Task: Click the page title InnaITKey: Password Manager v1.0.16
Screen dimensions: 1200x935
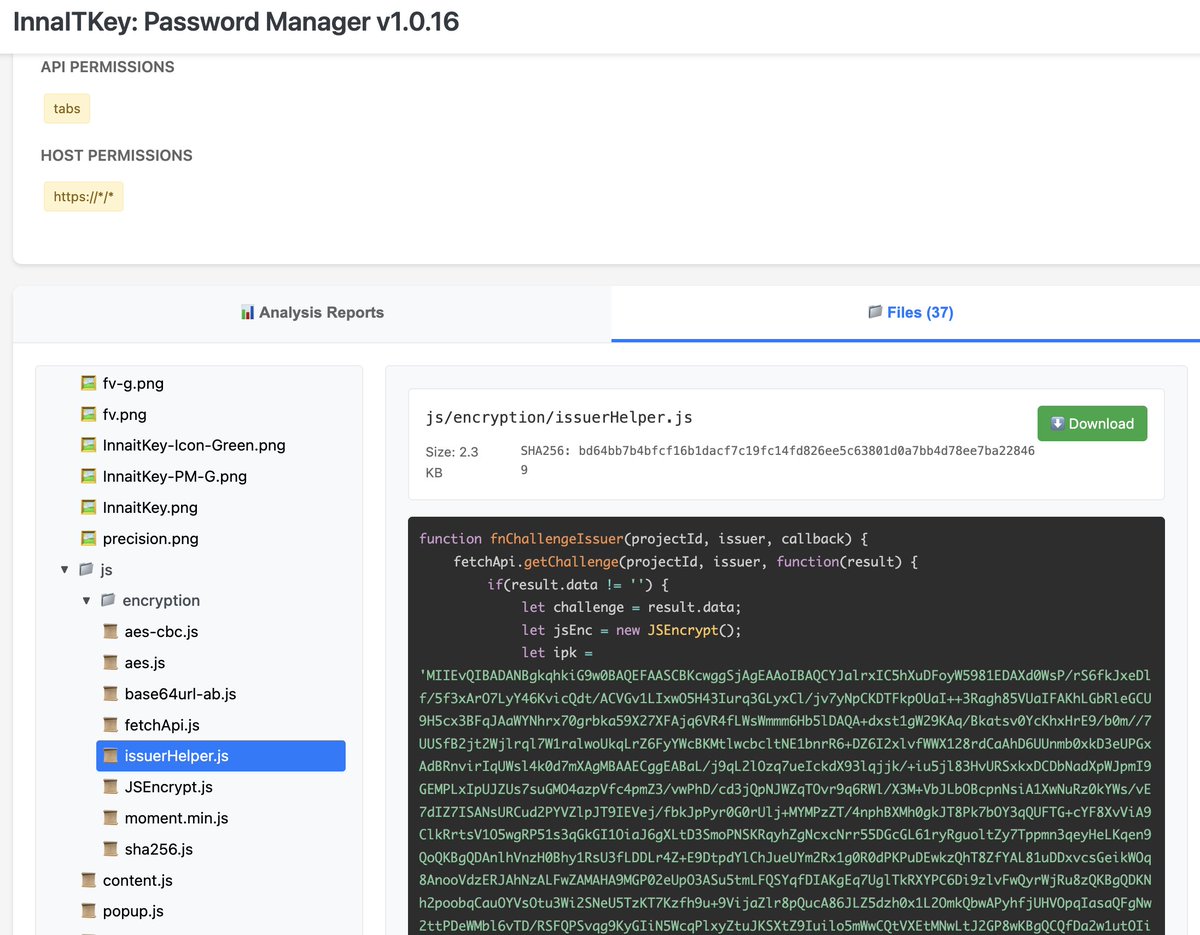Action: point(236,21)
